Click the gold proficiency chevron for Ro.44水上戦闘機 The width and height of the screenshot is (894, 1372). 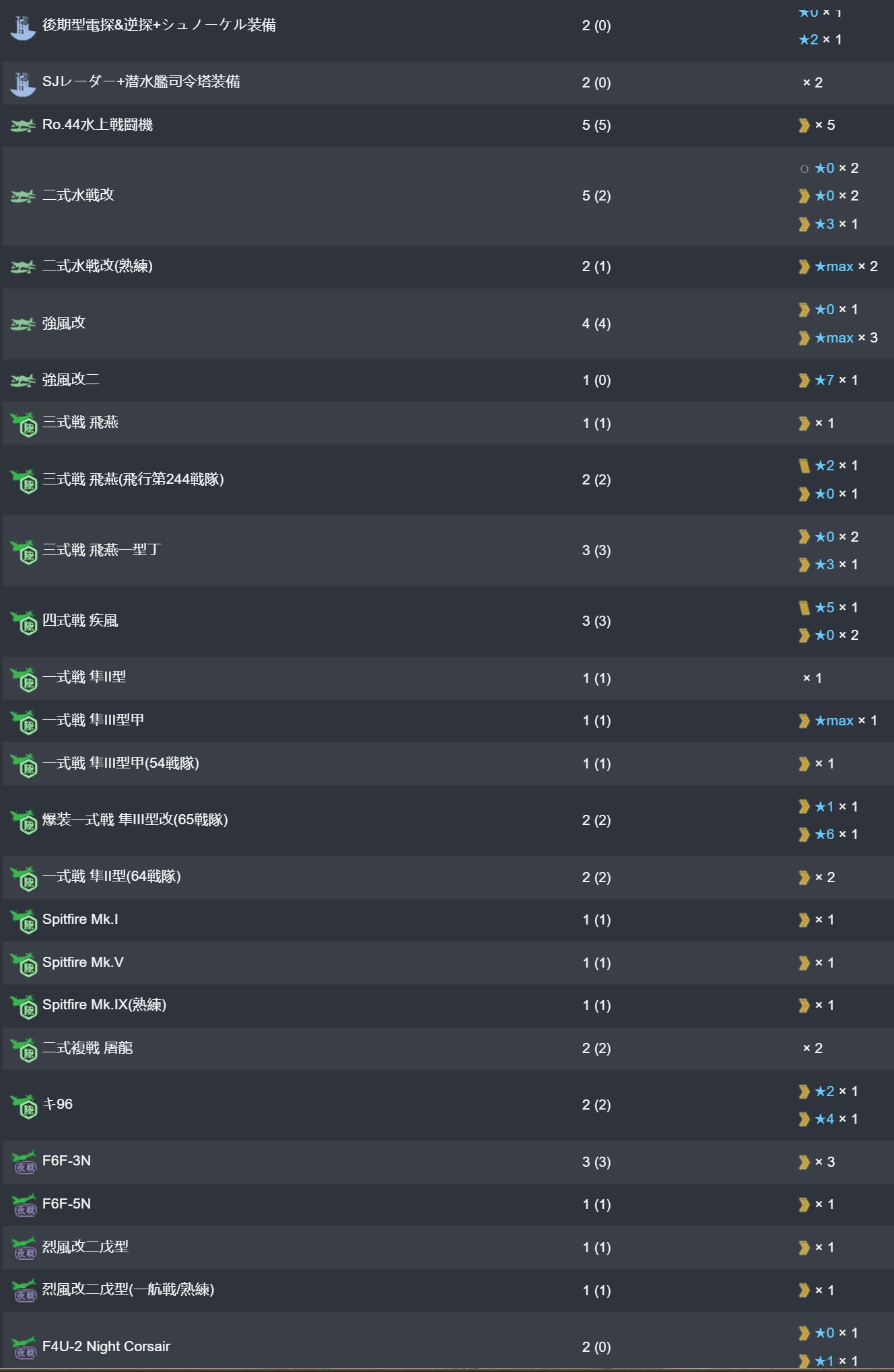[804, 125]
